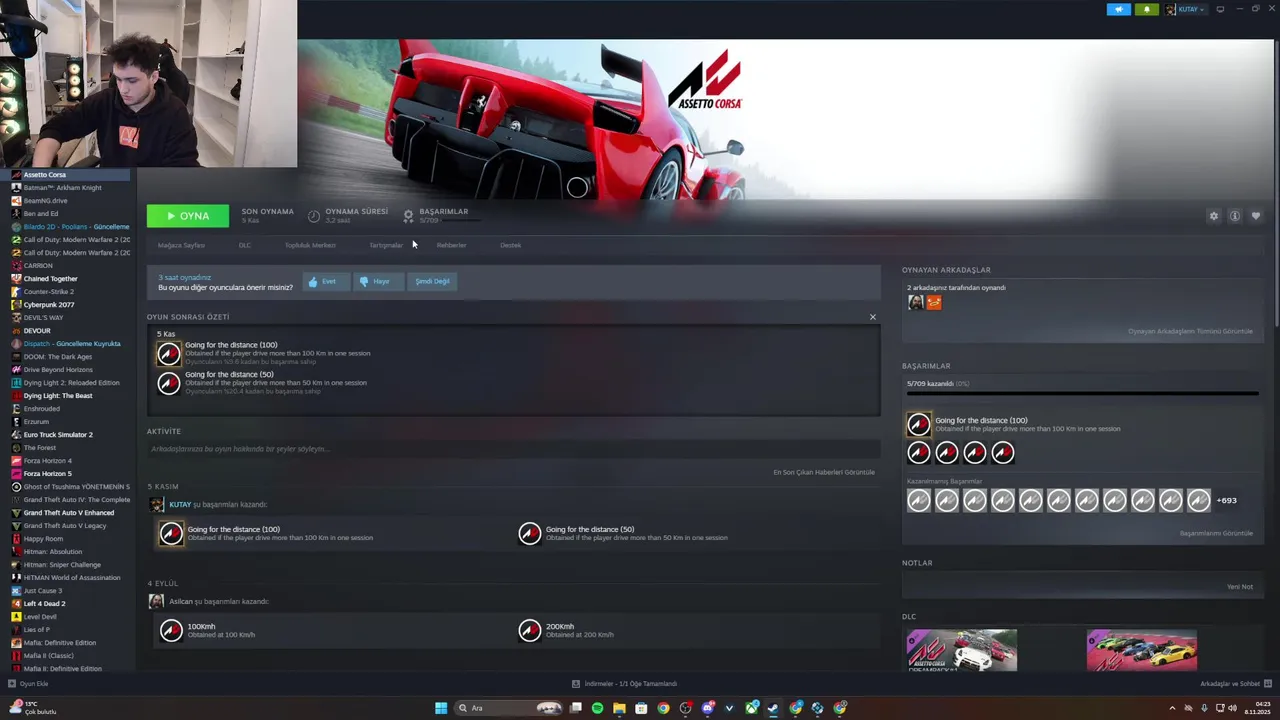Viewport: 1280px width, 720px height.
Task: Open the Topluluk Merkezi tab
Action: 310,245
